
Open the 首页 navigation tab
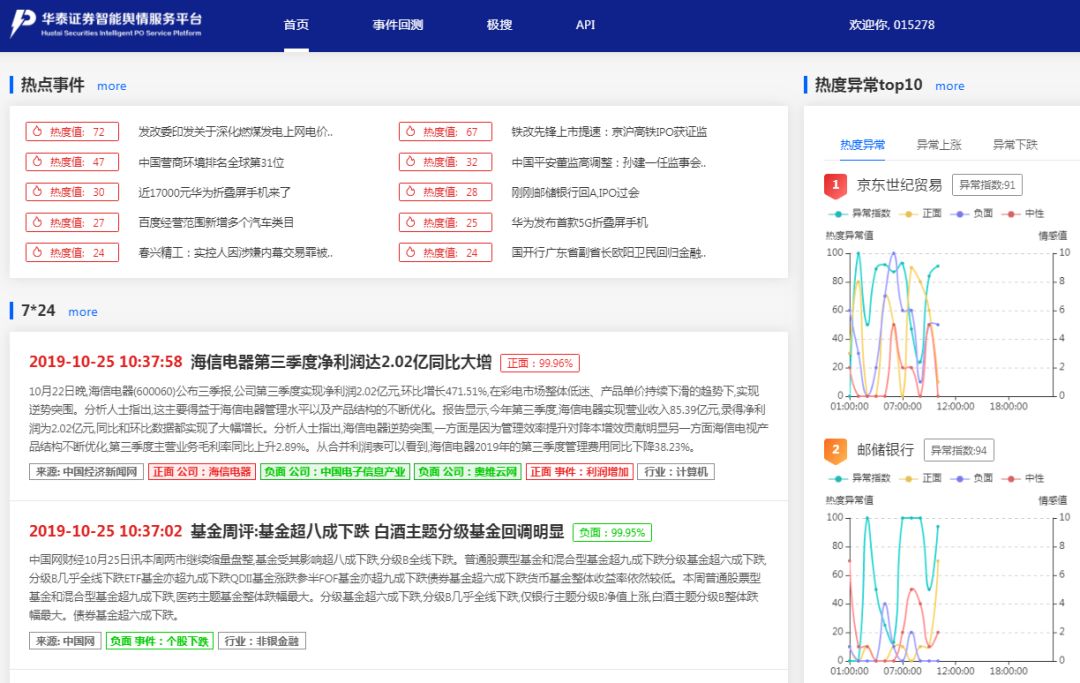pyautogui.click(x=296, y=25)
